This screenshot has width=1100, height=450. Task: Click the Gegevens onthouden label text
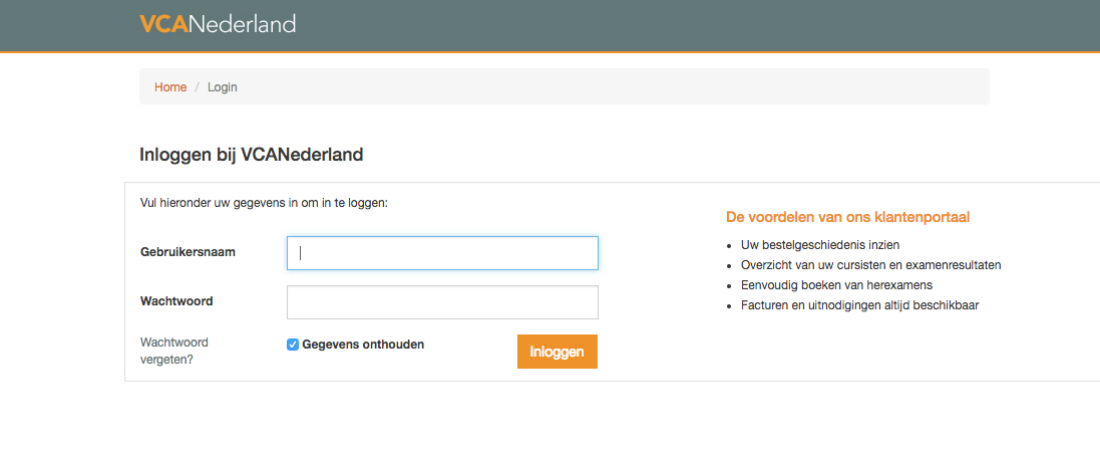coord(363,345)
